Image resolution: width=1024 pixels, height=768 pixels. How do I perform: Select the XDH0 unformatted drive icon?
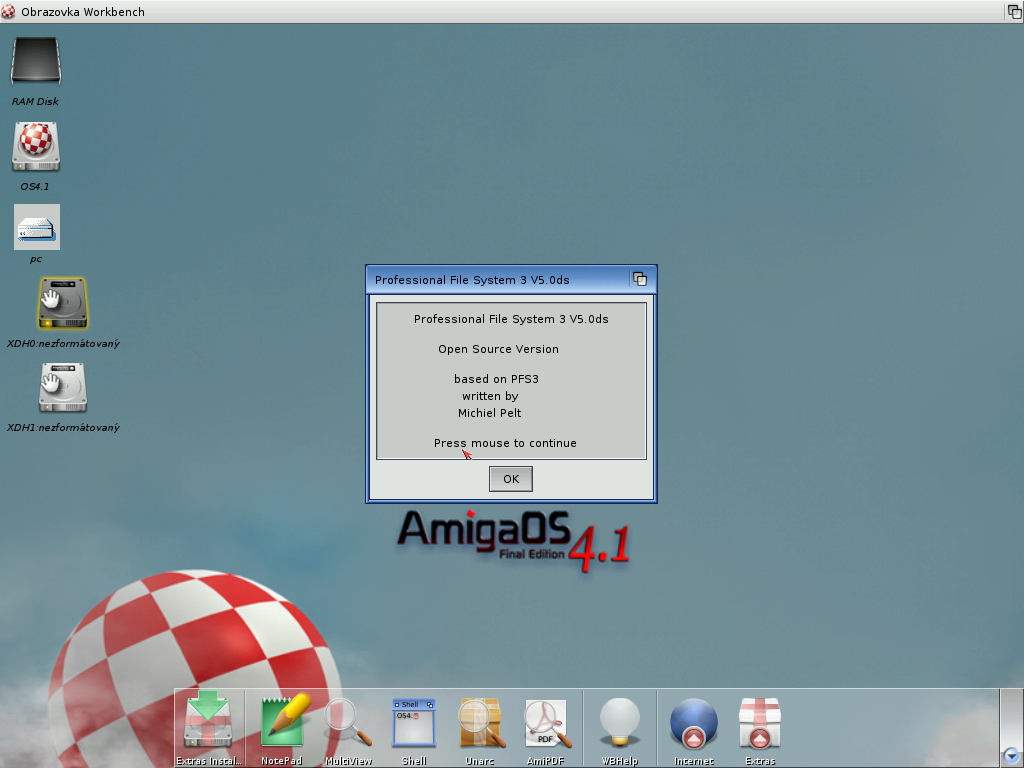click(x=62, y=303)
